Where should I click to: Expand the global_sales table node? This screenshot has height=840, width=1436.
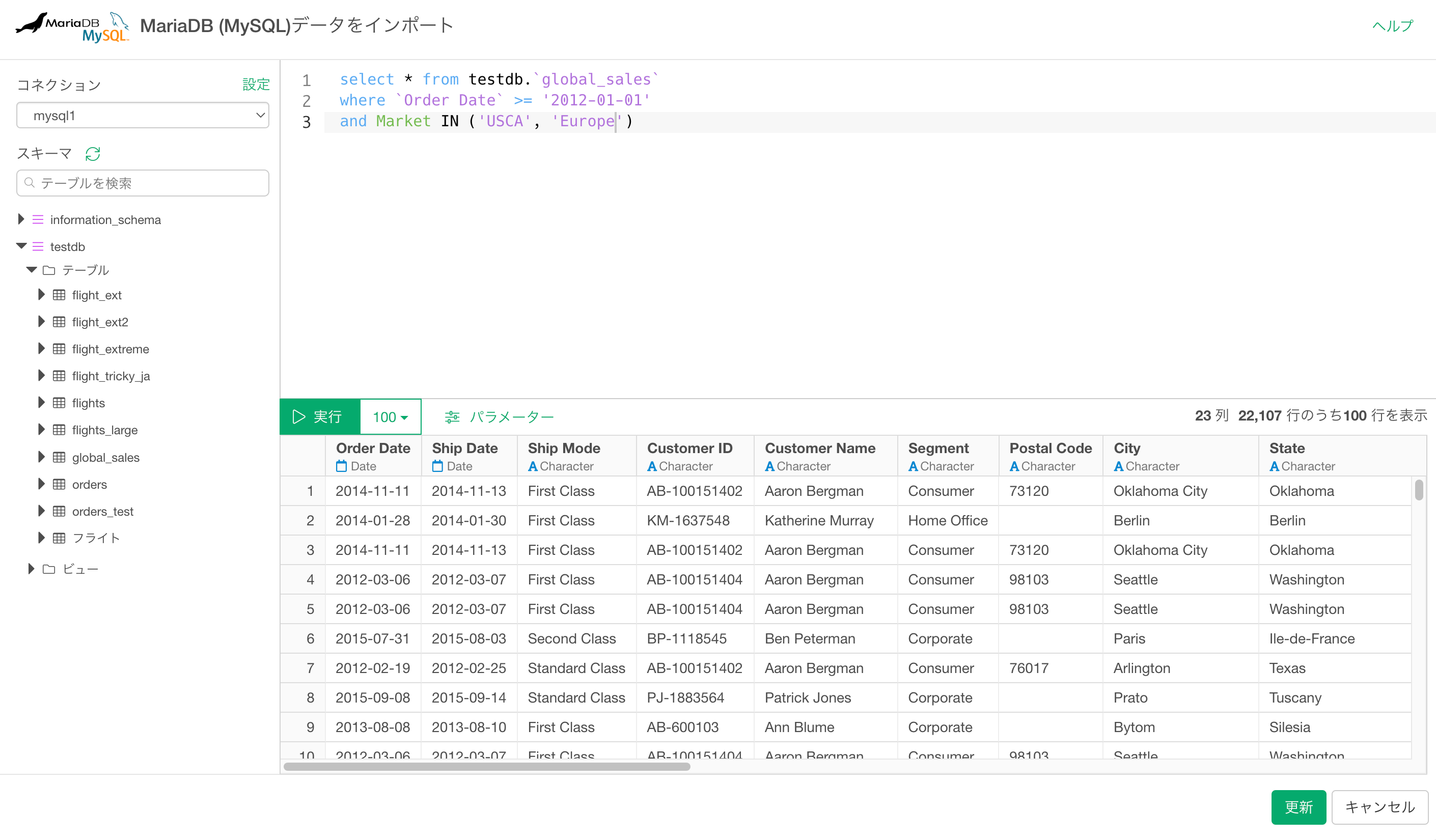pos(41,457)
